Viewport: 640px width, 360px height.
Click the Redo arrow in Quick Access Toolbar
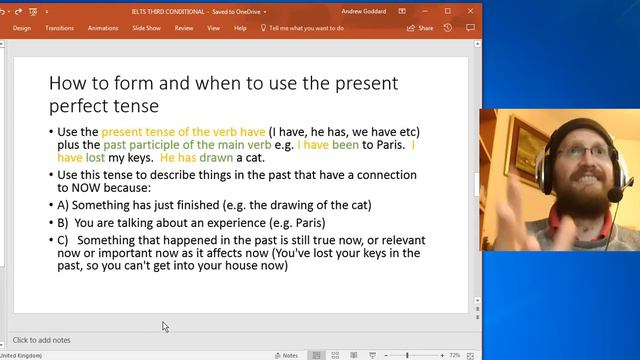18,12
